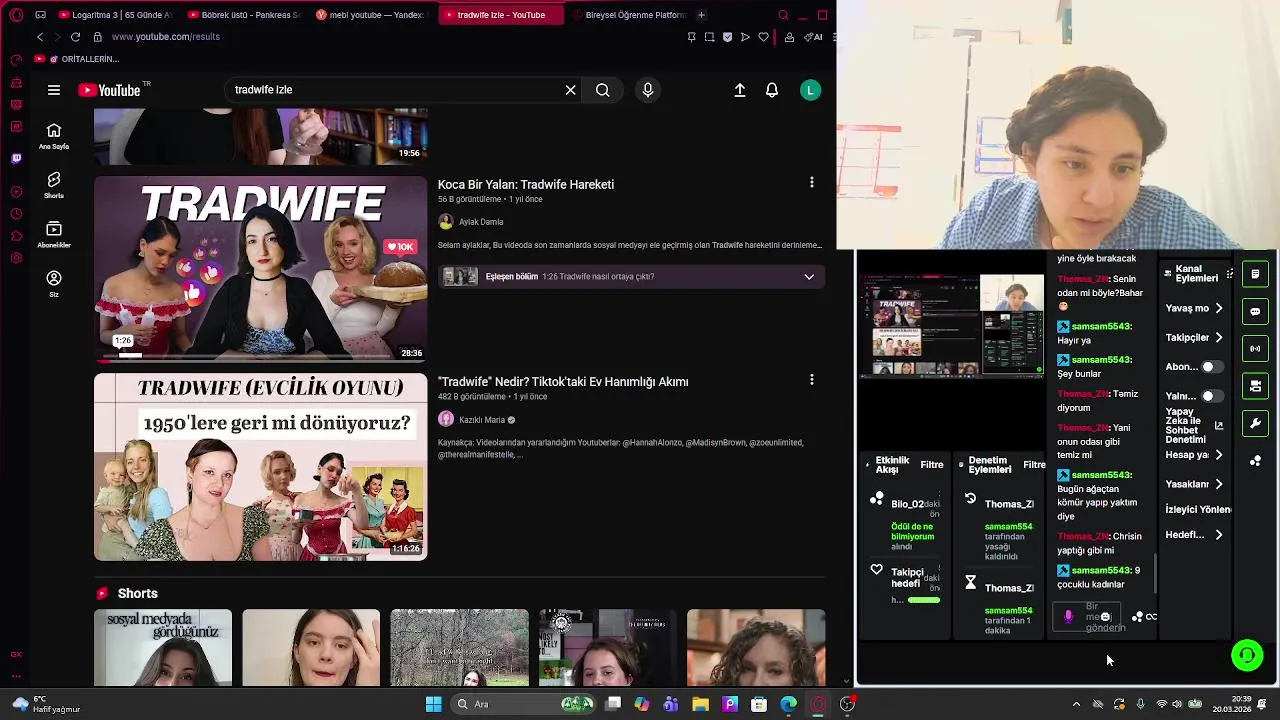Open YouTube notifications bell
1280x720 pixels.
(x=772, y=90)
